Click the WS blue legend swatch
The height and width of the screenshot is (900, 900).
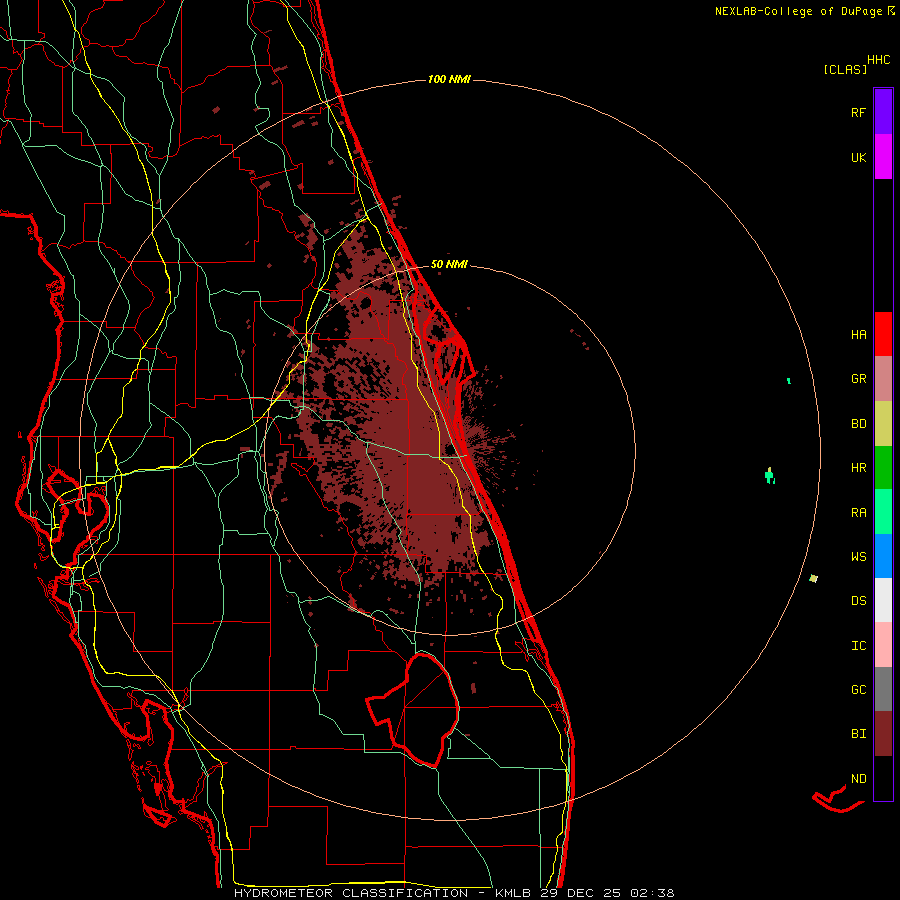point(883,556)
